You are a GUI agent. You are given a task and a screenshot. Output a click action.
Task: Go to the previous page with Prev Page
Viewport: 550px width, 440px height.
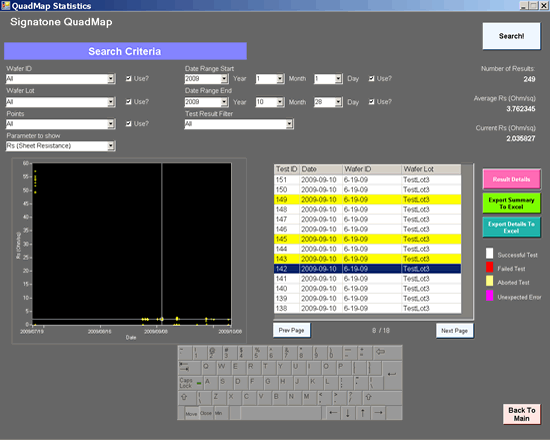tap(291, 330)
